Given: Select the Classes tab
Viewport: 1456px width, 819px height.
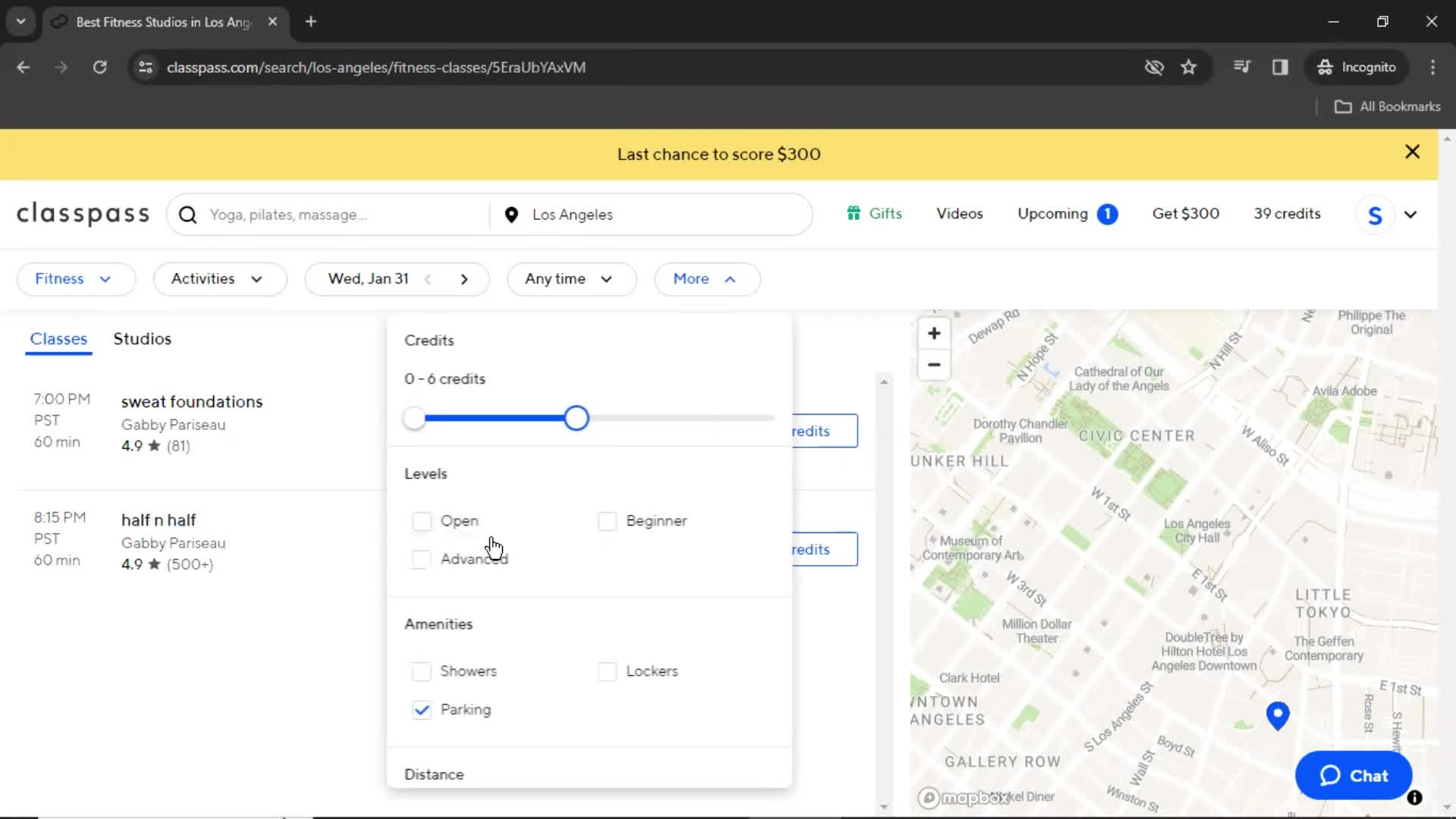Looking at the screenshot, I should 58,339.
